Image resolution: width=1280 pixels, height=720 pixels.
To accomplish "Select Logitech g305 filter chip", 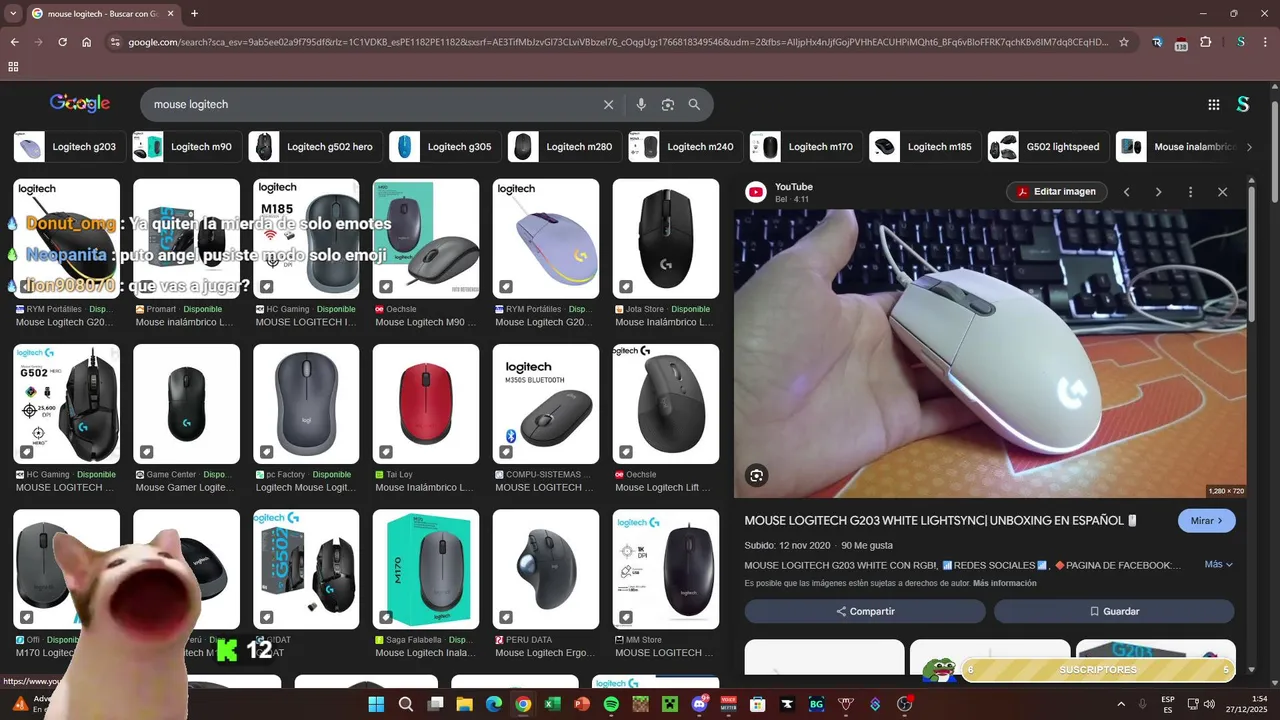I will pyautogui.click(x=443, y=147).
